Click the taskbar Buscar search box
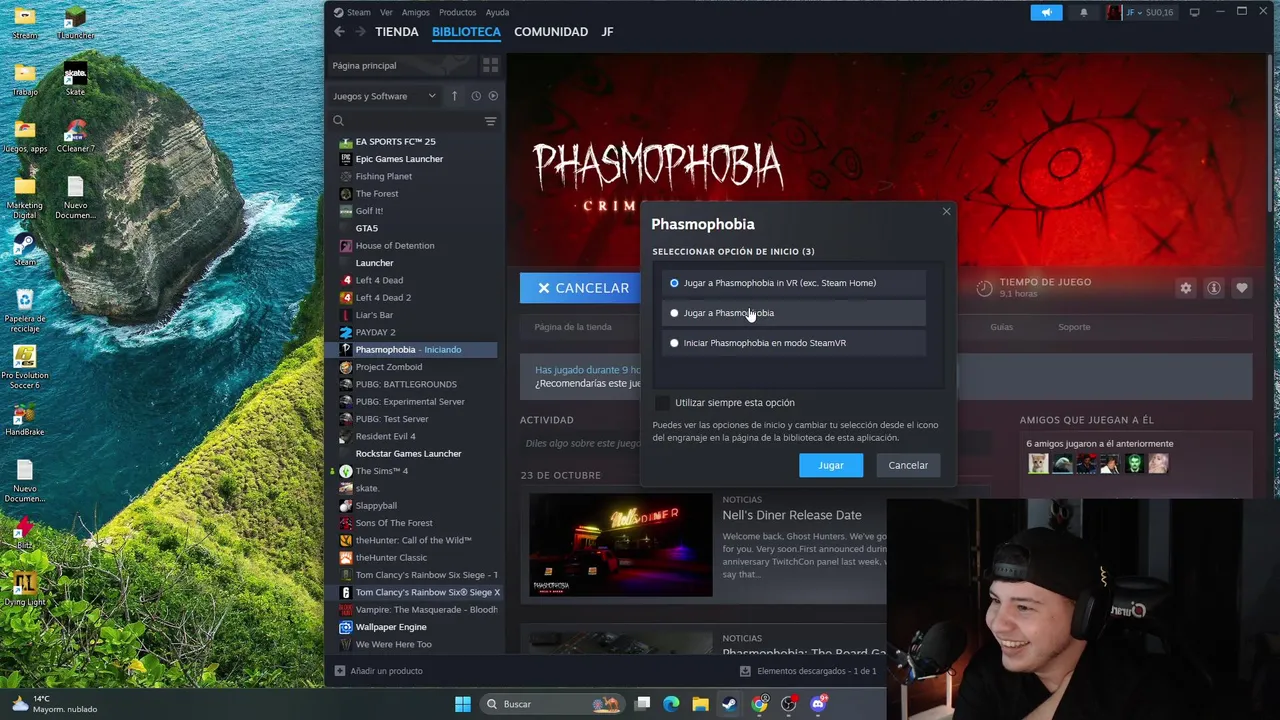Screen dimensions: 1280x720 (x=551, y=704)
